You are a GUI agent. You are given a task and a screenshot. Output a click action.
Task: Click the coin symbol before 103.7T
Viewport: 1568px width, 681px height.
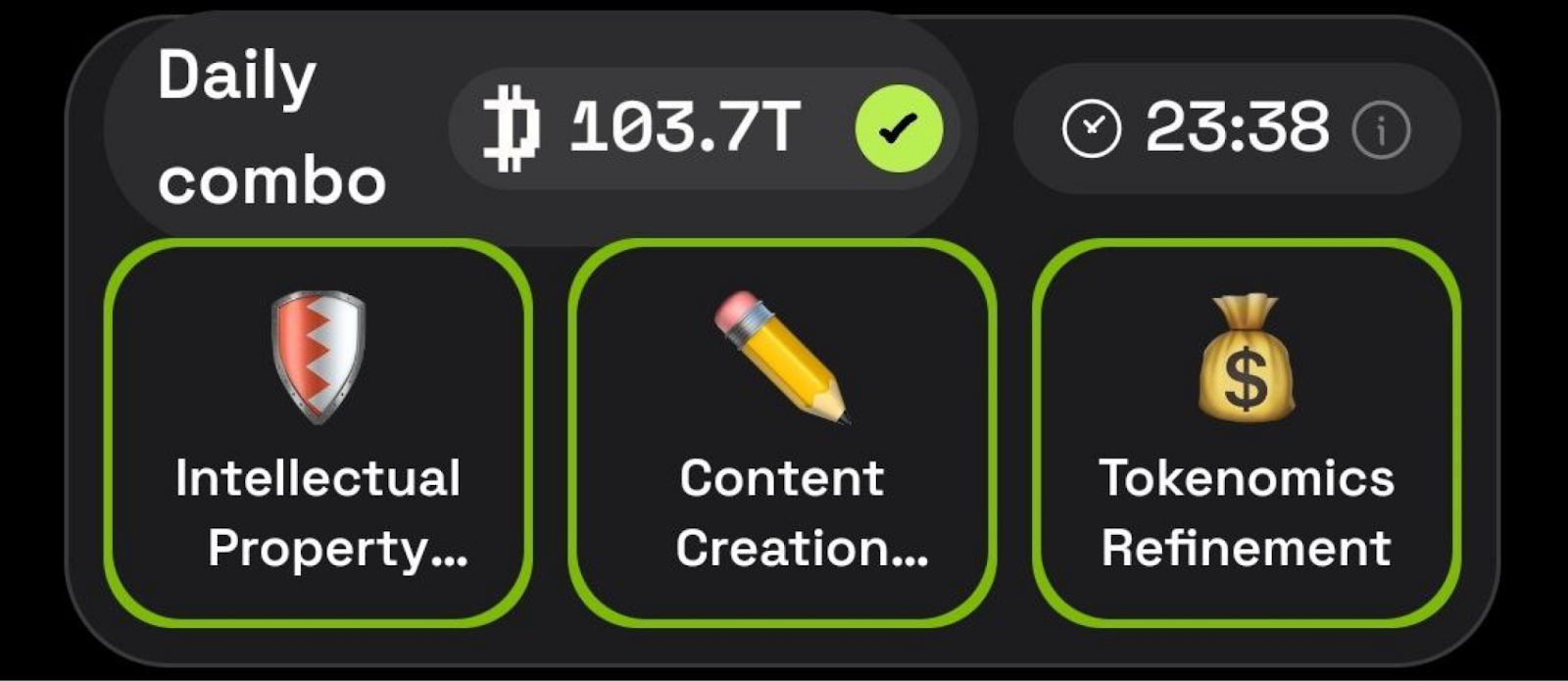click(512, 128)
